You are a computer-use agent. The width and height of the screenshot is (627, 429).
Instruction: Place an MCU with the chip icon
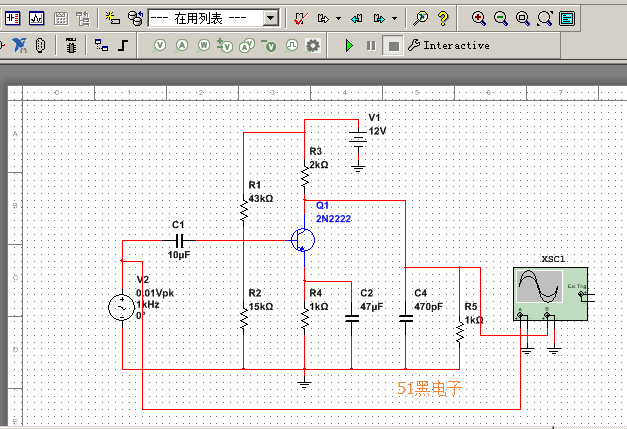[71, 46]
